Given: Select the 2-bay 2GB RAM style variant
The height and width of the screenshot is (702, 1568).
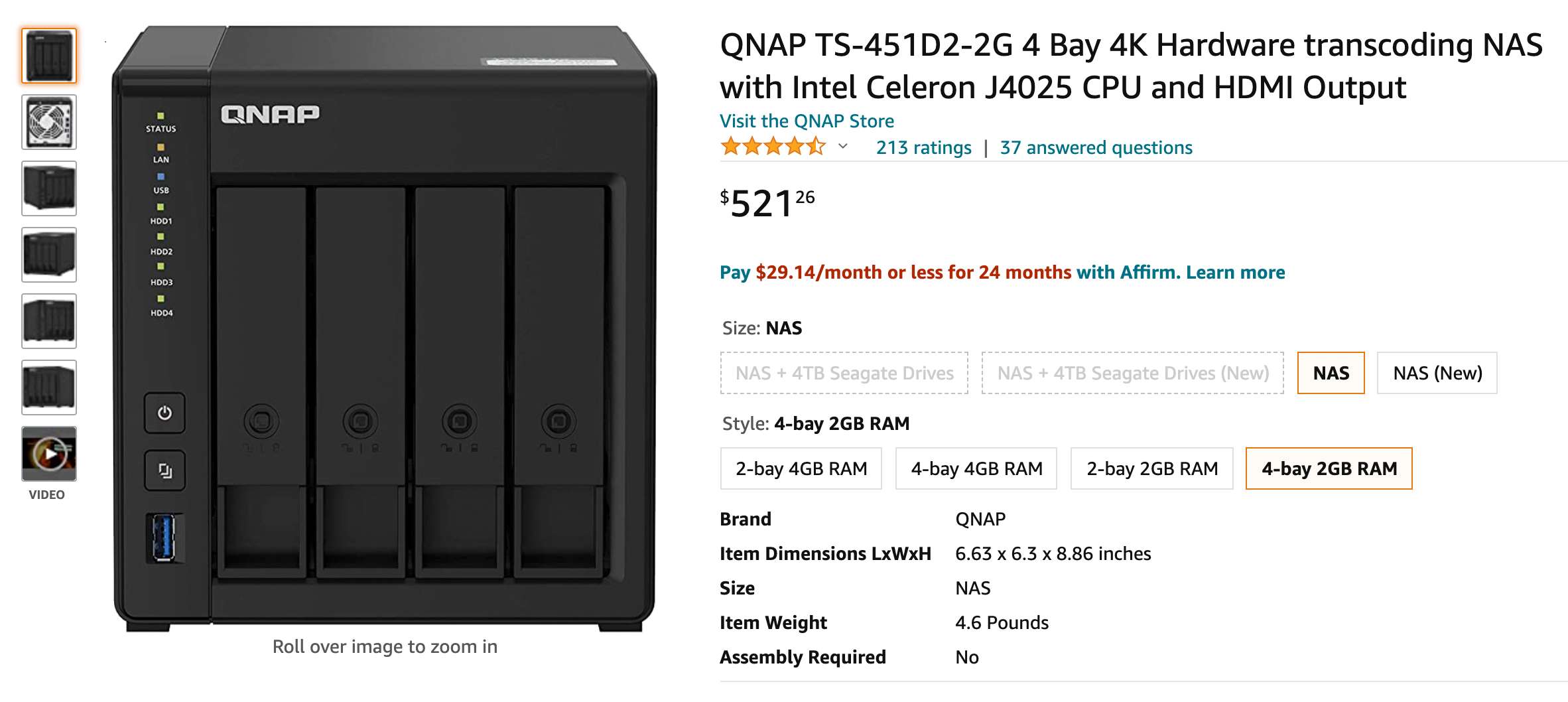Looking at the screenshot, I should point(1151,468).
